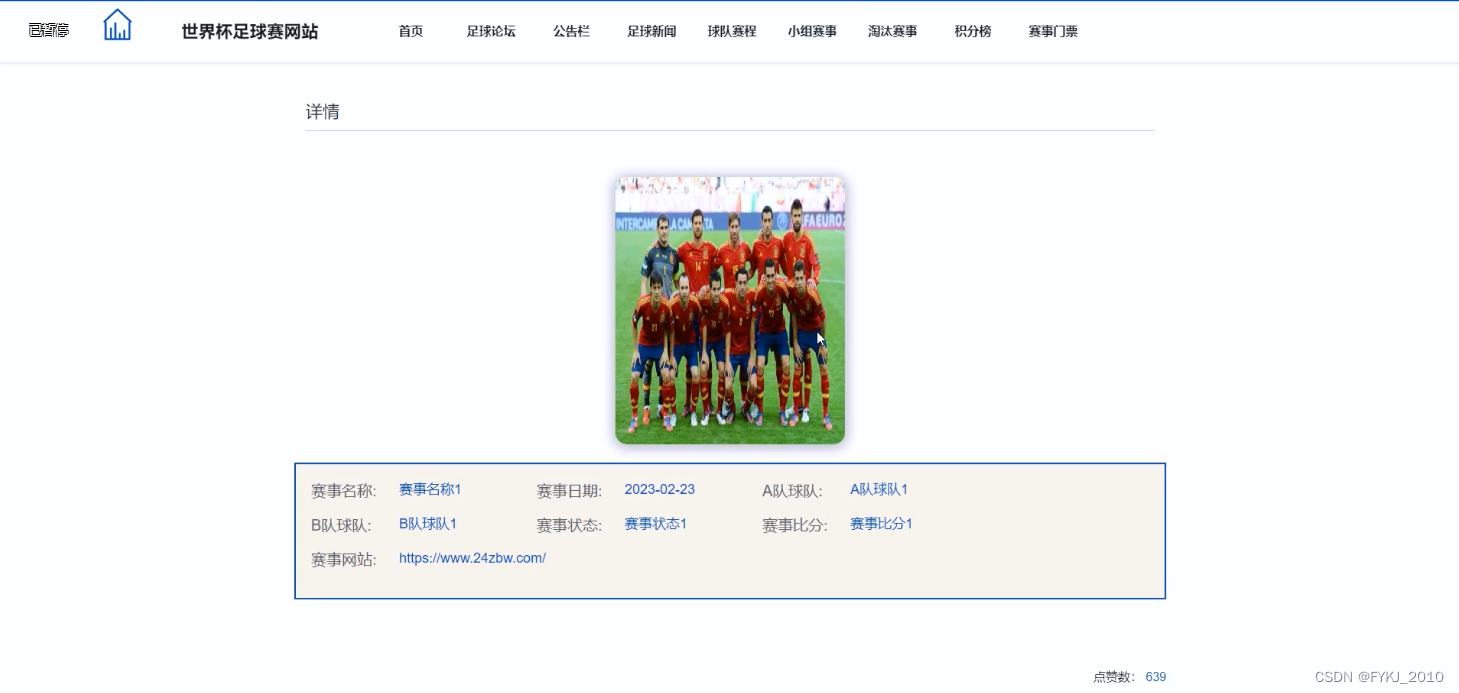
Task: View the 积分榜 standings page
Action: (x=973, y=31)
